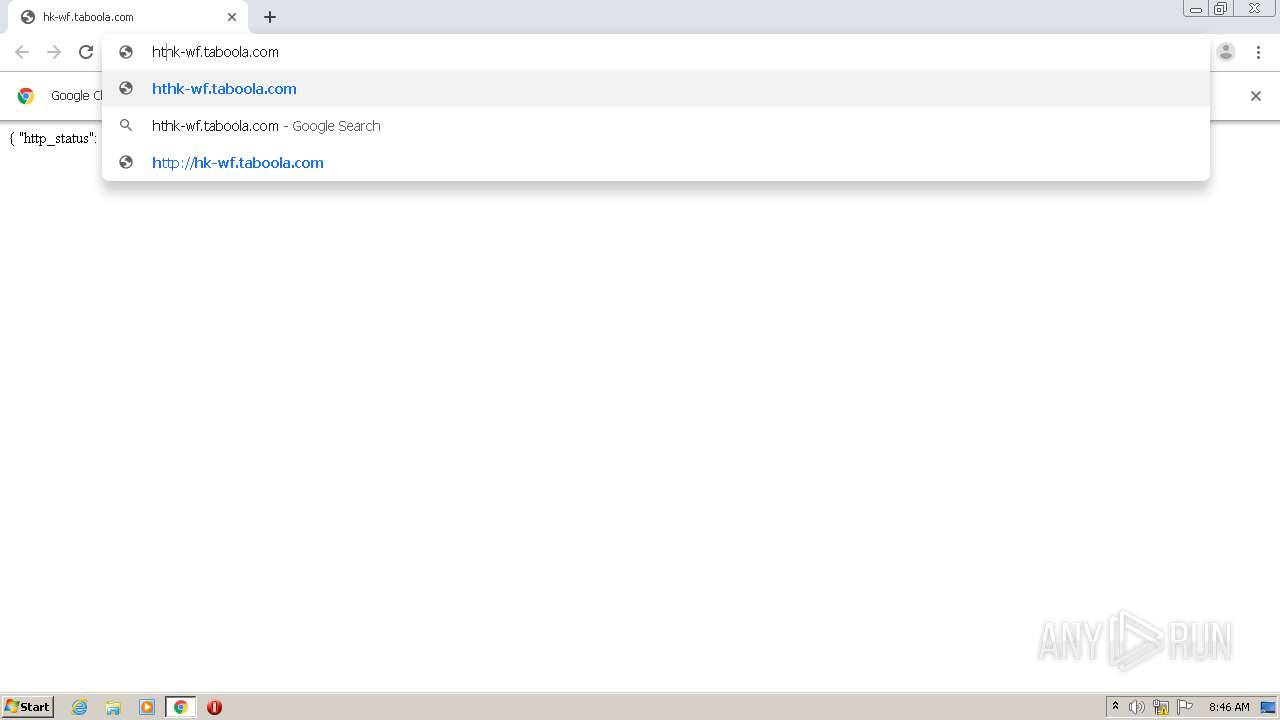Image resolution: width=1280 pixels, height=720 pixels.
Task: Click the volume speaker tray icon
Action: click(1137, 707)
